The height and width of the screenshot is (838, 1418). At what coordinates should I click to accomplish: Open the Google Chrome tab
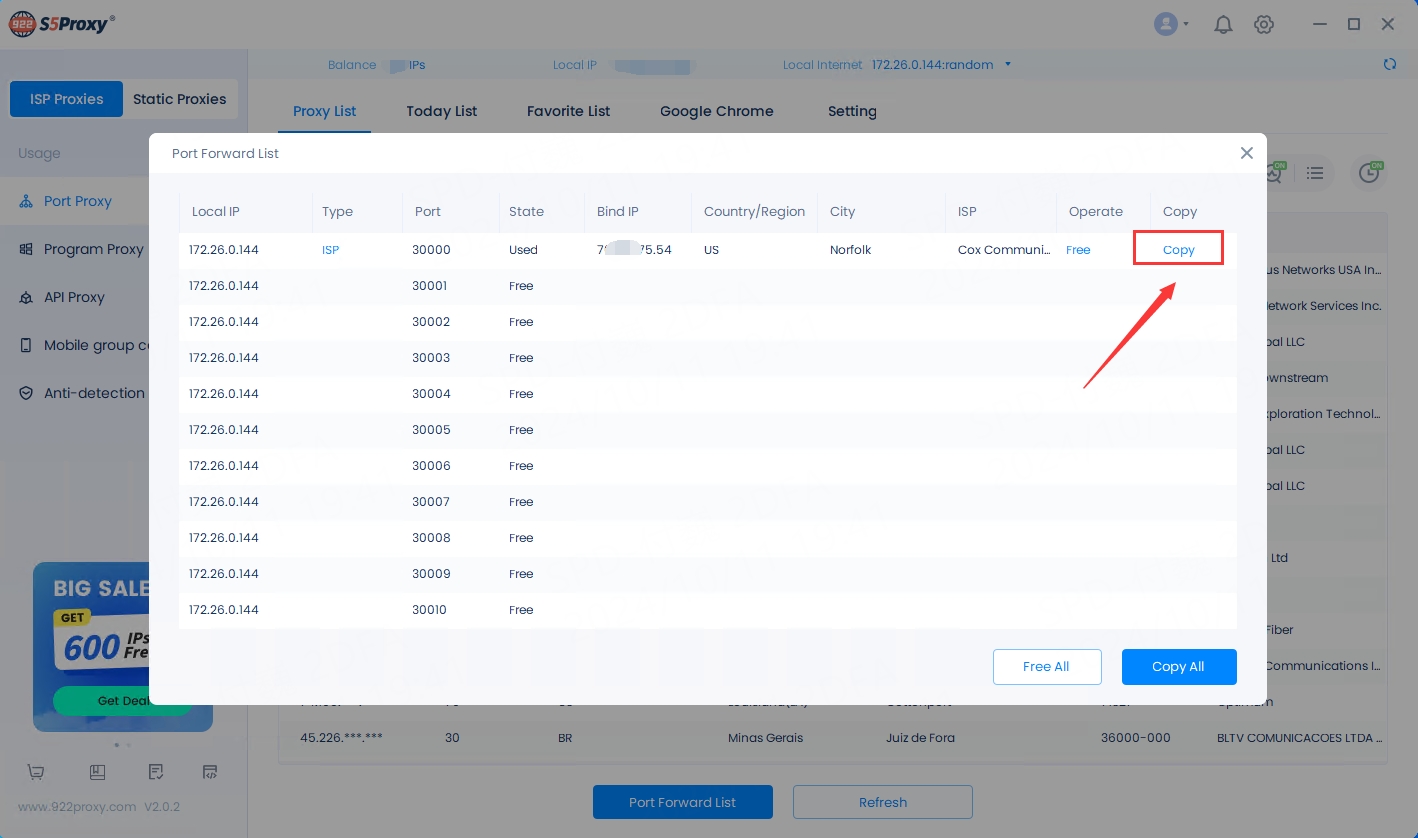click(716, 111)
